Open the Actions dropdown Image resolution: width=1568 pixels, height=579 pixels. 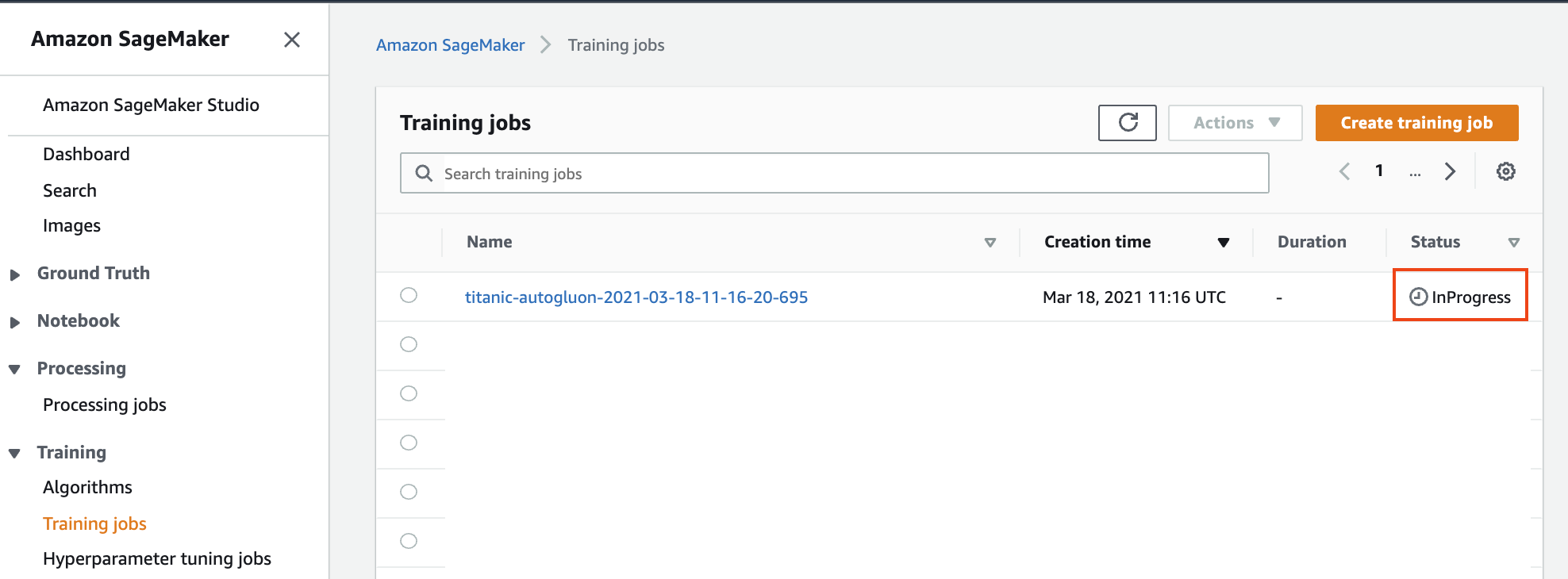click(1235, 123)
